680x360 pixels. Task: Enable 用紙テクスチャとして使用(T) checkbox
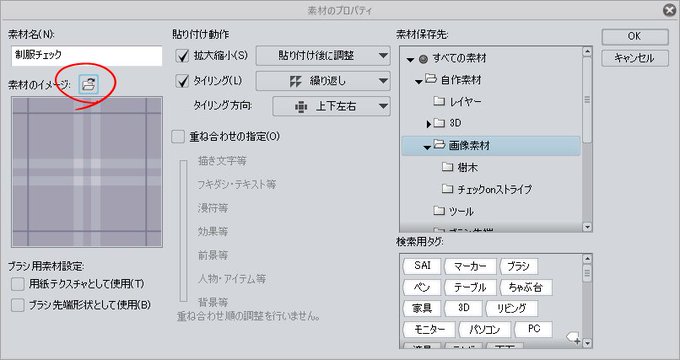click(x=18, y=284)
